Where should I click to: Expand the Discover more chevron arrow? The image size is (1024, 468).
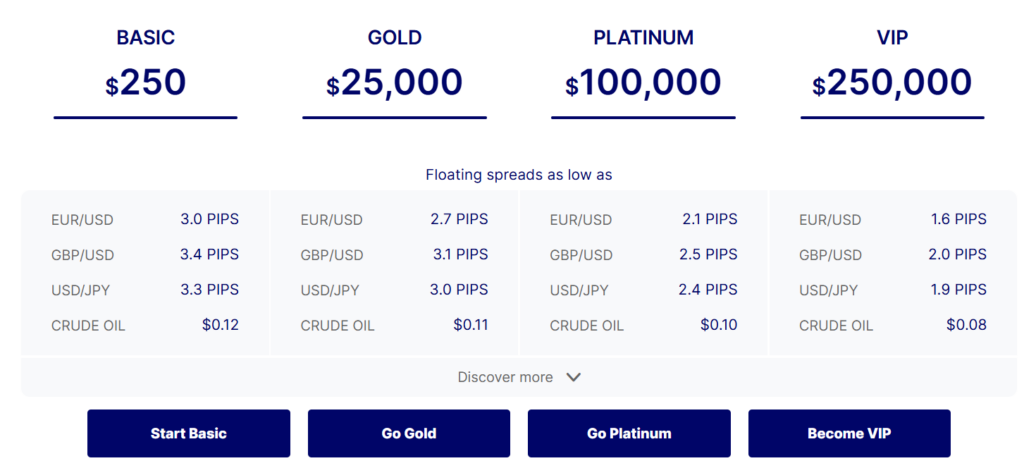pyautogui.click(x=573, y=378)
